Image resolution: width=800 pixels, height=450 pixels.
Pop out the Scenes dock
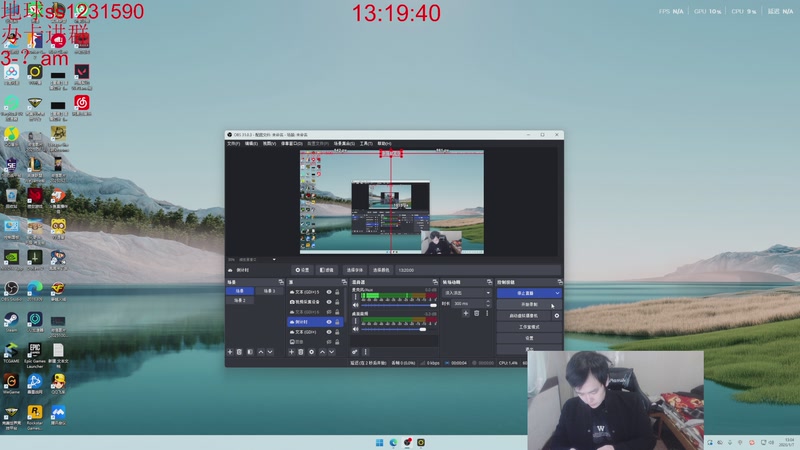pos(281,282)
